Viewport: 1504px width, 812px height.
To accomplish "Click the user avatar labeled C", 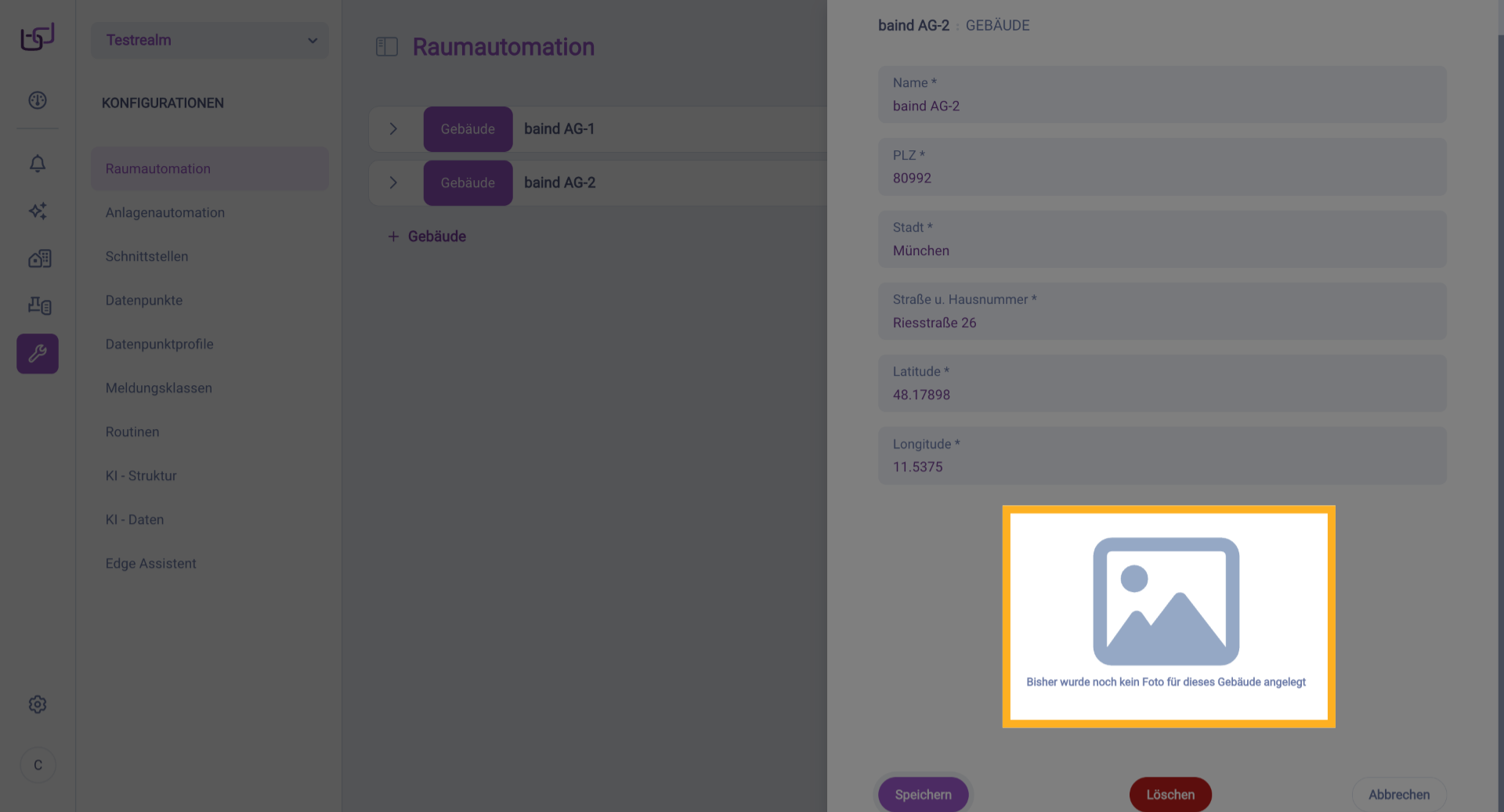I will pyautogui.click(x=38, y=765).
